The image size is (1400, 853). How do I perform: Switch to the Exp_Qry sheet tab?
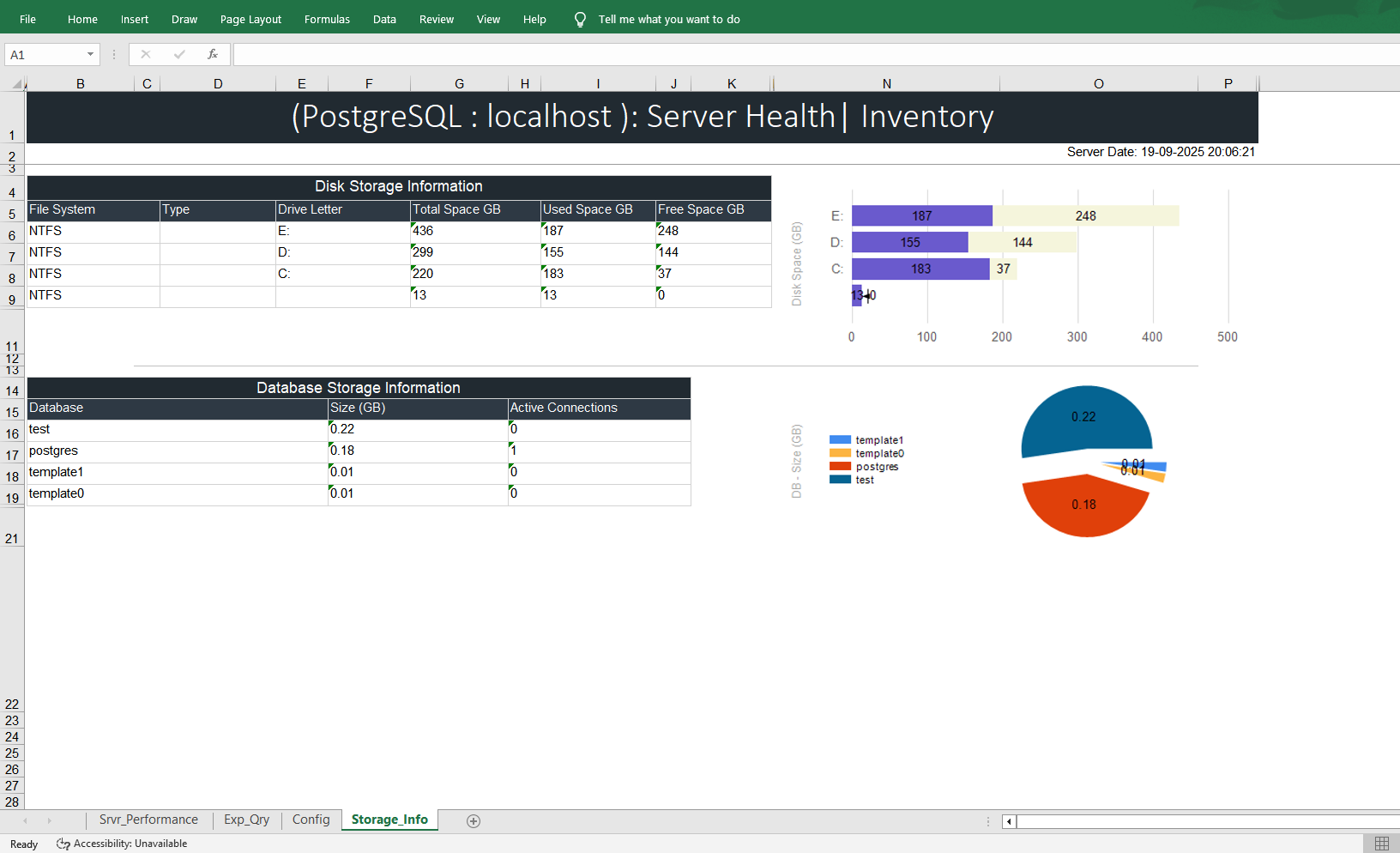click(x=246, y=820)
